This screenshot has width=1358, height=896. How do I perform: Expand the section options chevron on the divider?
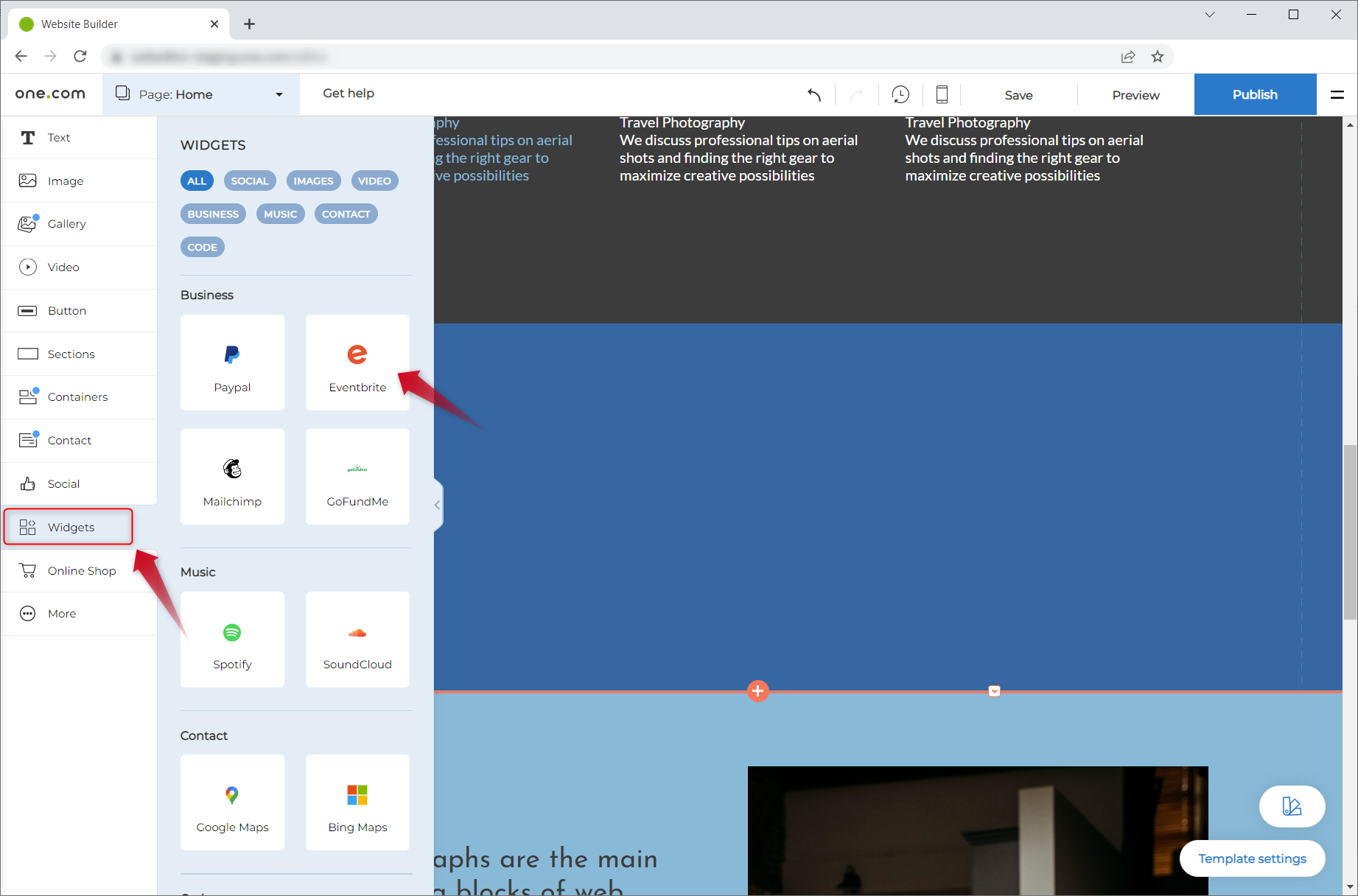coord(994,690)
